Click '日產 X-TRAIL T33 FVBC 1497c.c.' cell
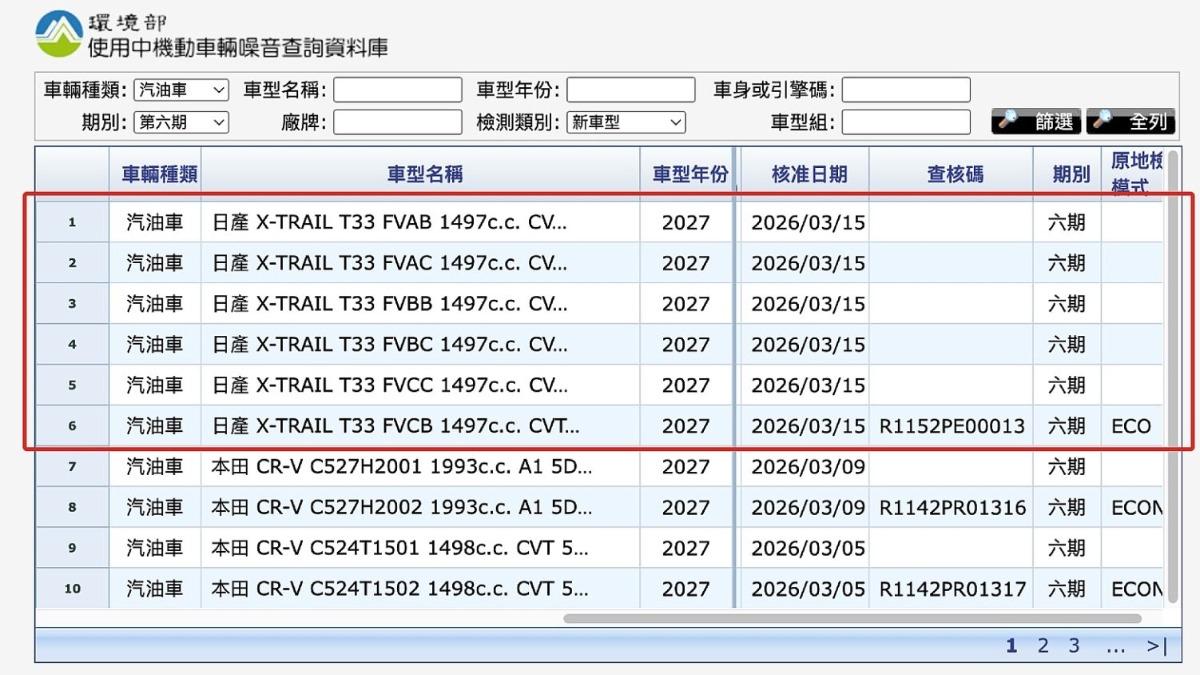 click(421, 344)
